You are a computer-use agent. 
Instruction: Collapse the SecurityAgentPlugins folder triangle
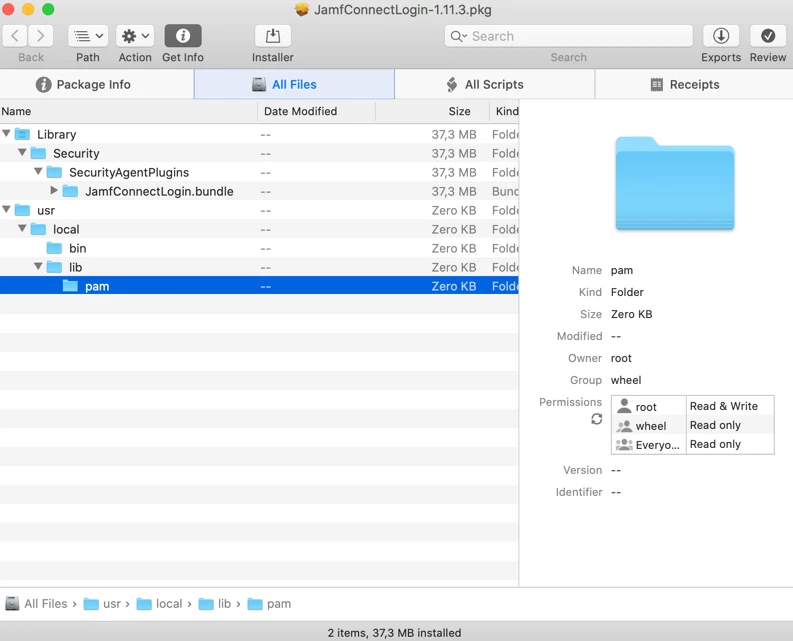[38, 172]
